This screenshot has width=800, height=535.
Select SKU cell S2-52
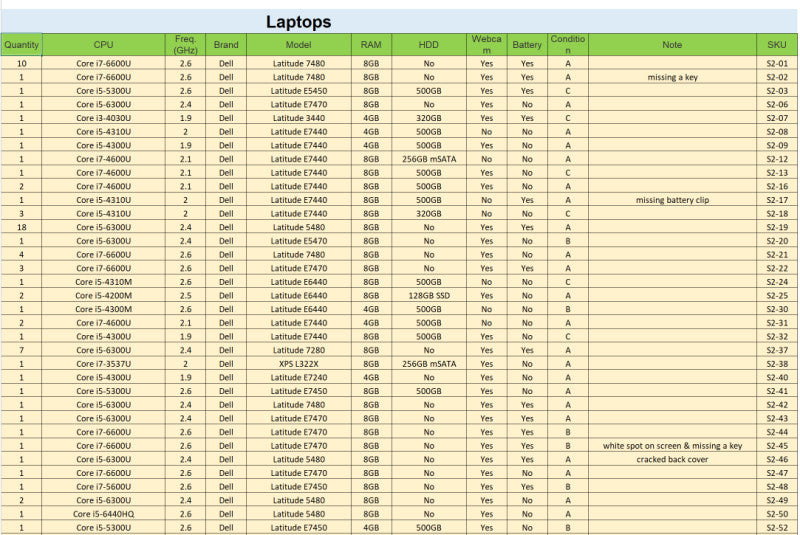777,528
